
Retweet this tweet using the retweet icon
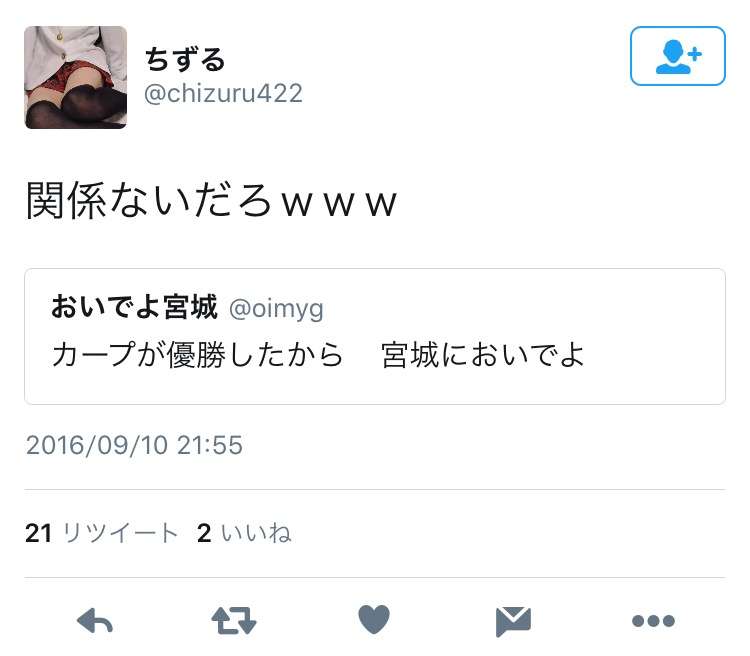pos(234,621)
